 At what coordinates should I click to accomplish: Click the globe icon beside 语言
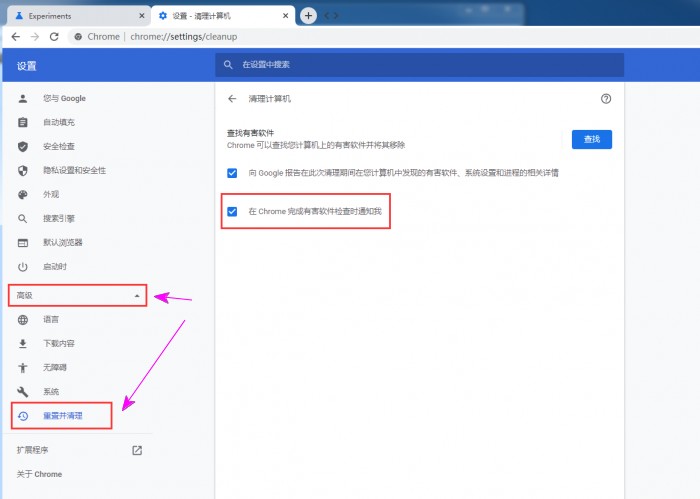[23, 320]
